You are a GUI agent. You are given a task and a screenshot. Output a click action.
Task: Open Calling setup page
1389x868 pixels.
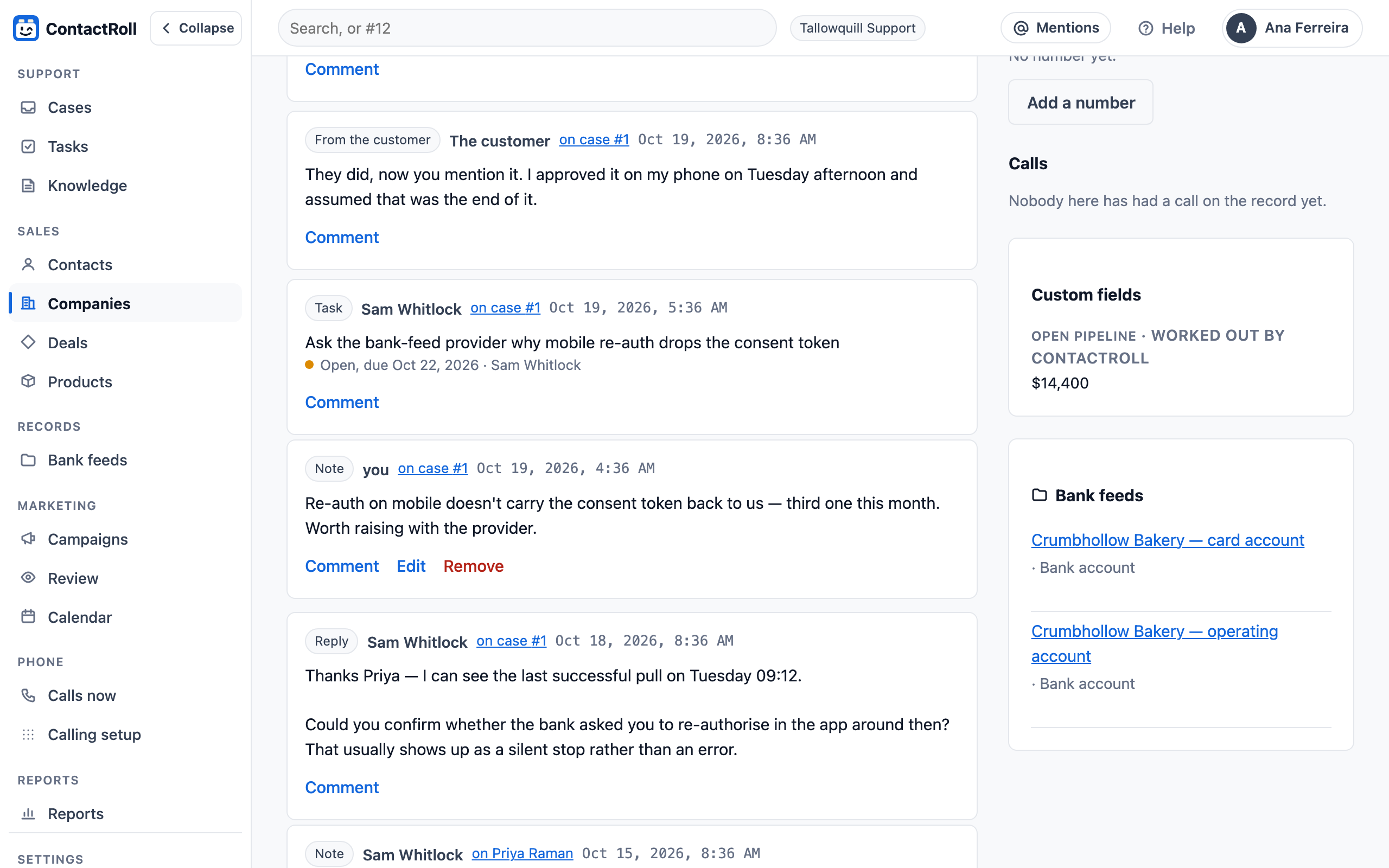125,734
